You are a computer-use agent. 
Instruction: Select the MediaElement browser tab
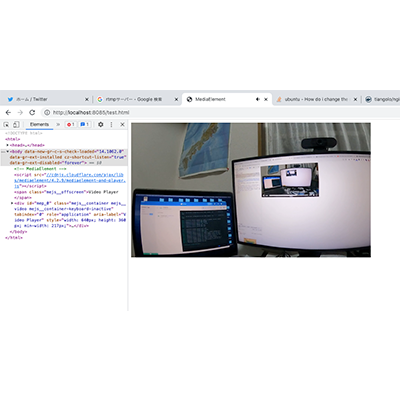227,99
